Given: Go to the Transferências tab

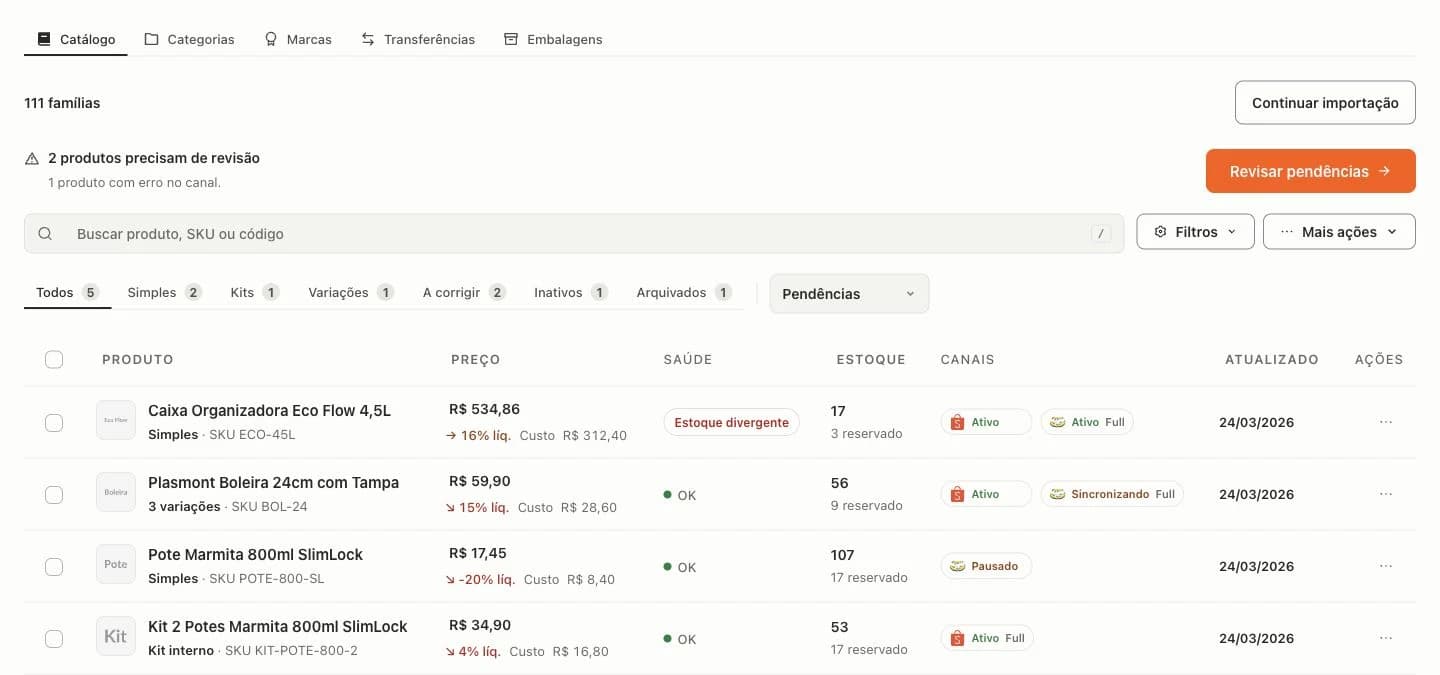Looking at the screenshot, I should [418, 39].
